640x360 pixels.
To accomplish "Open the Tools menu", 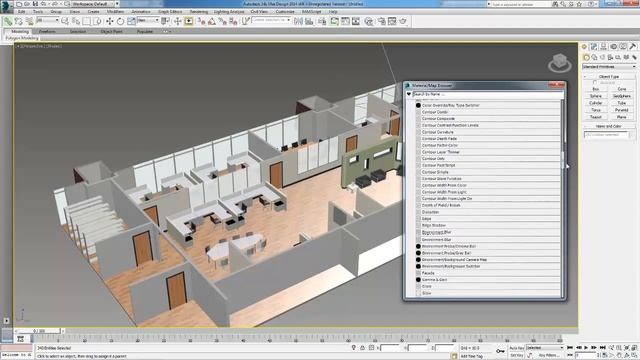I will [x=38, y=12].
